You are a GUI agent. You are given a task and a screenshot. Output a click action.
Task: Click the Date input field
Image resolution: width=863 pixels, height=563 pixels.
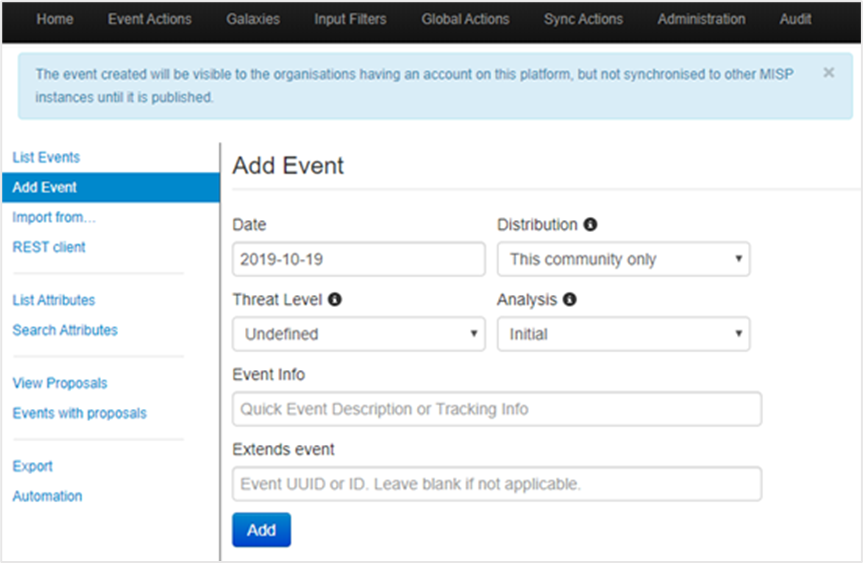(359, 259)
